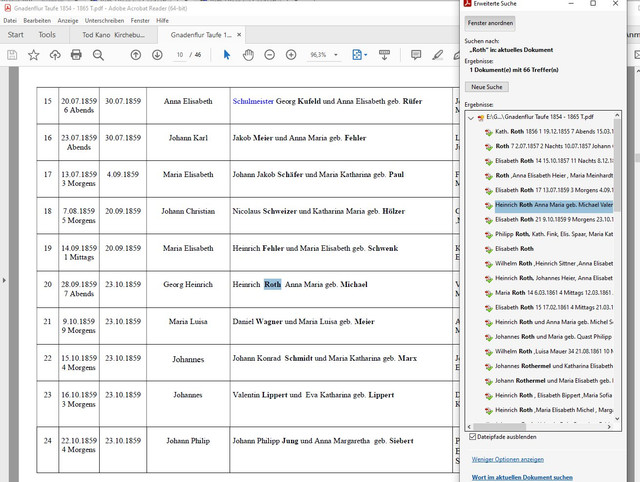
Task: Click the add comment icon
Action: (416, 55)
